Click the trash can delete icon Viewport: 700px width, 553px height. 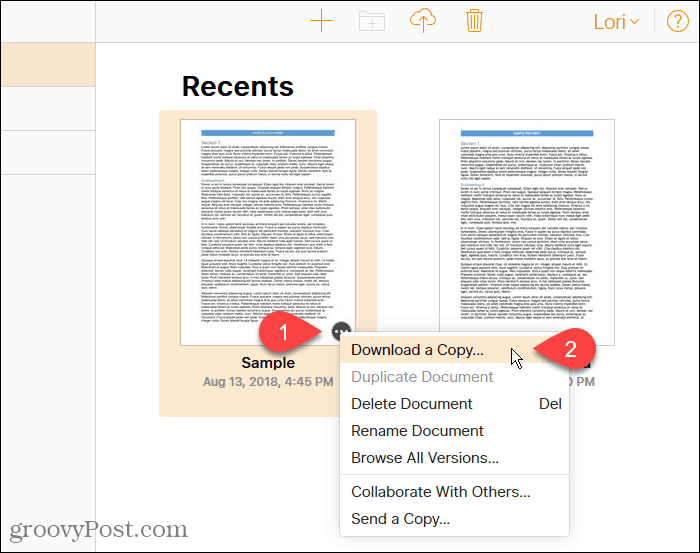click(474, 21)
